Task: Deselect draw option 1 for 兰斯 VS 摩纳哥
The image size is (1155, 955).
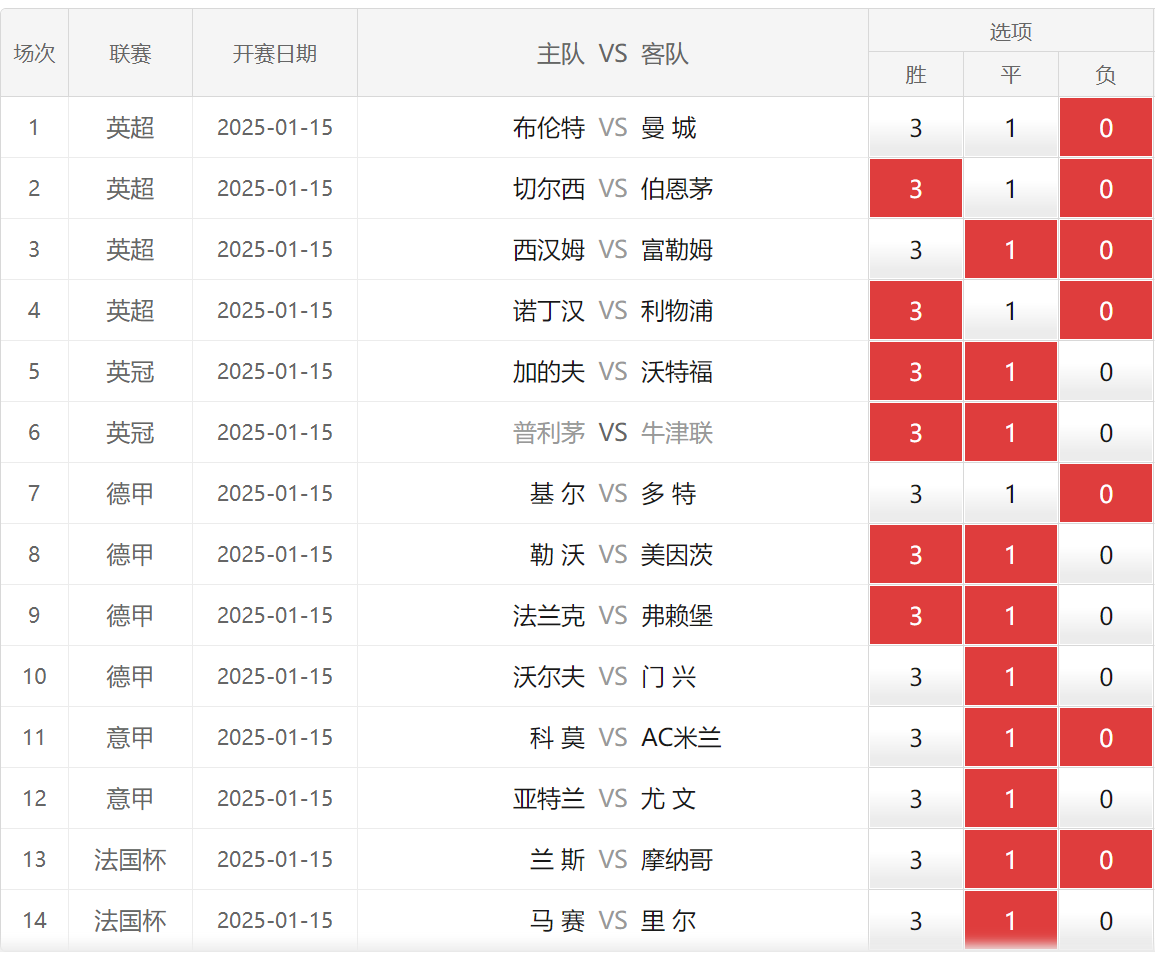Action: pos(1011,859)
